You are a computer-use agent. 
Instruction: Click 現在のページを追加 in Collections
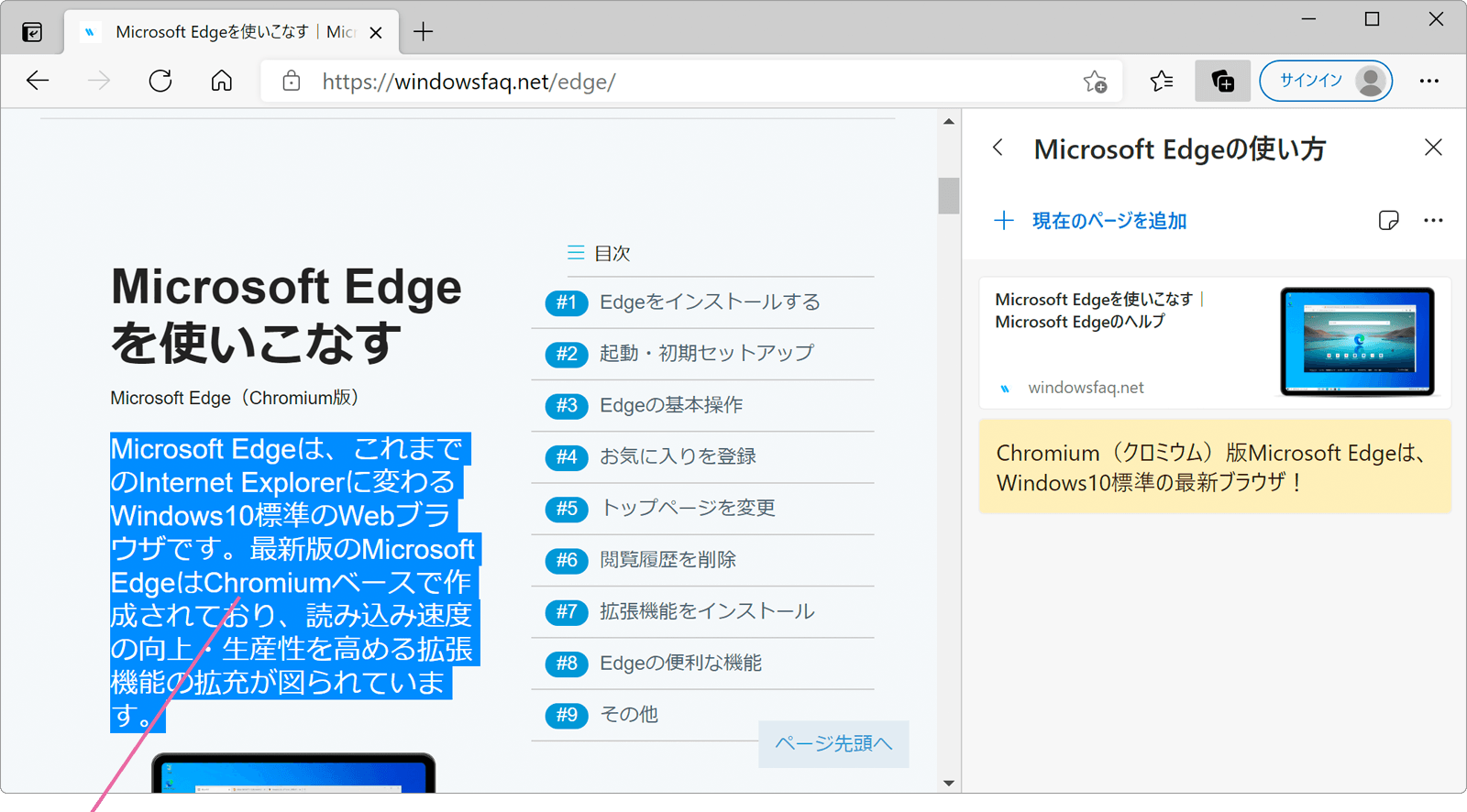(1090, 221)
